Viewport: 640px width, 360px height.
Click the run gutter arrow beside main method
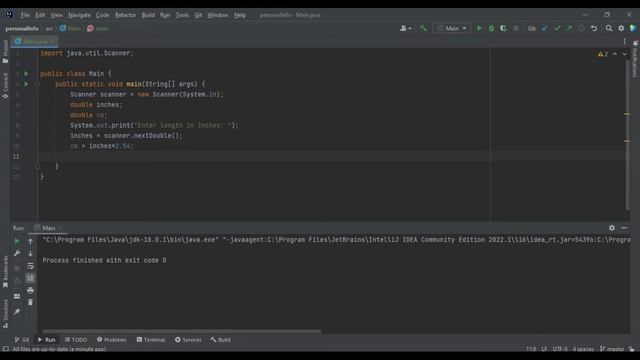coord(26,84)
